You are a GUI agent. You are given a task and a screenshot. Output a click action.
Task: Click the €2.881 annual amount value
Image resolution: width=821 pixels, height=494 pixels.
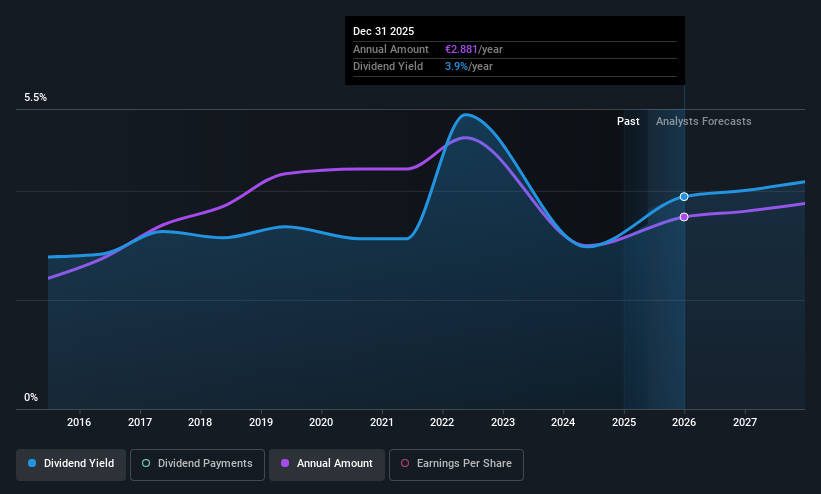tap(461, 49)
